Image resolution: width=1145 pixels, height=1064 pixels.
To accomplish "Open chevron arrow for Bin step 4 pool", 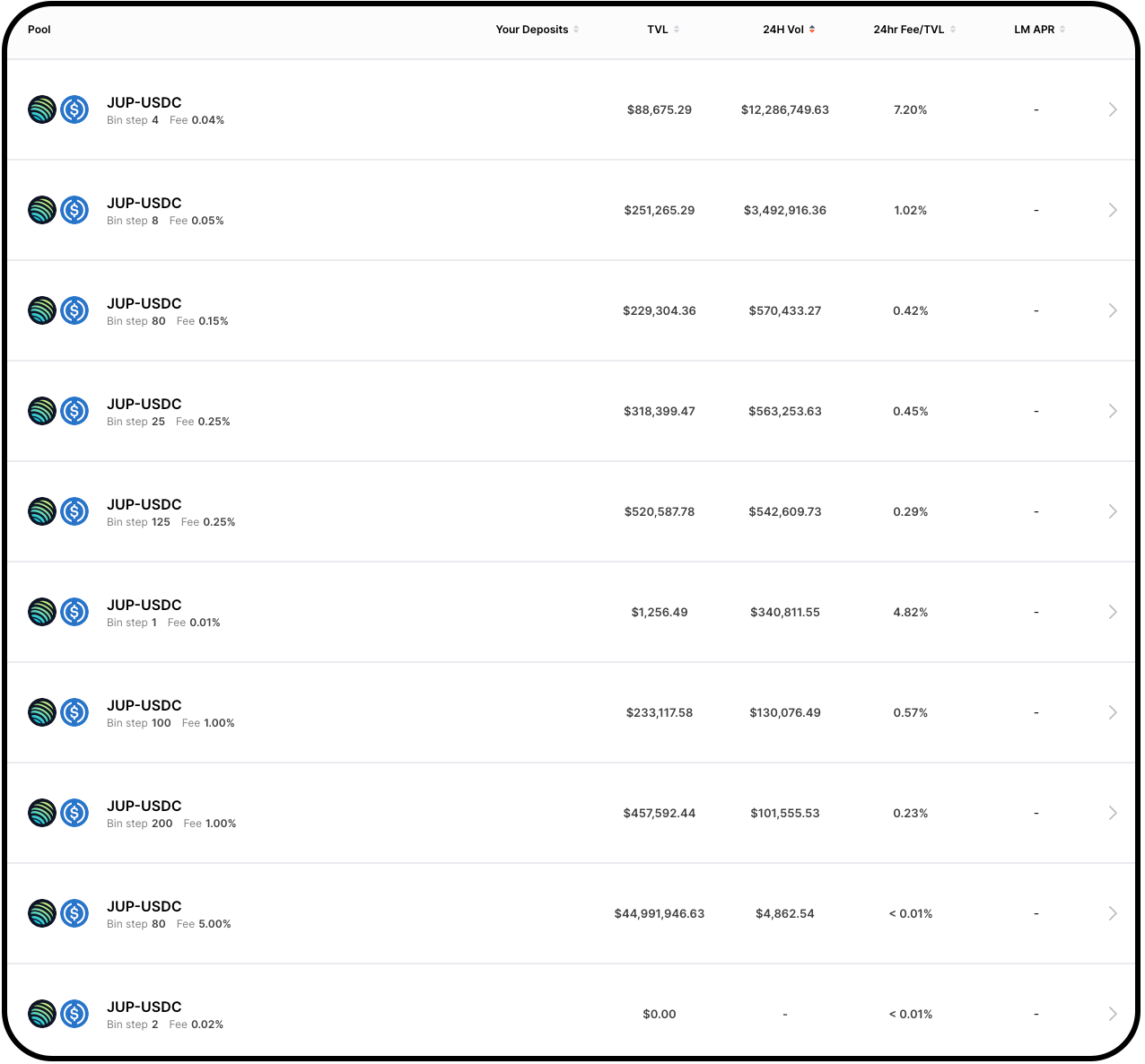I will coord(1113,109).
